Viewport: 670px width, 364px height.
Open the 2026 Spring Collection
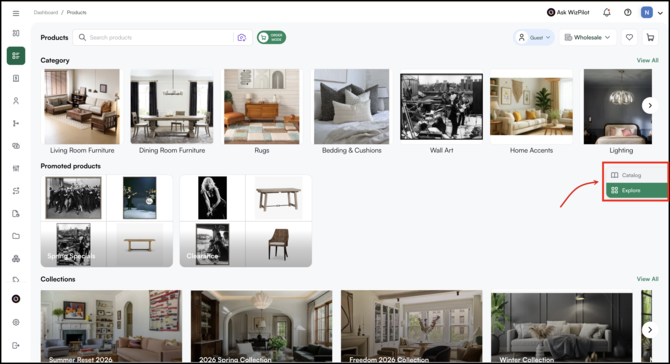261,326
